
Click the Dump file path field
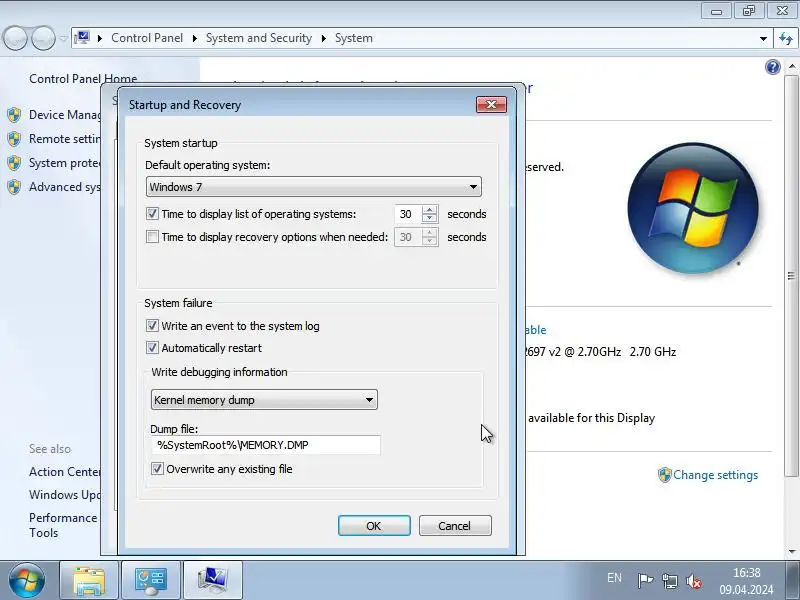(x=266, y=445)
